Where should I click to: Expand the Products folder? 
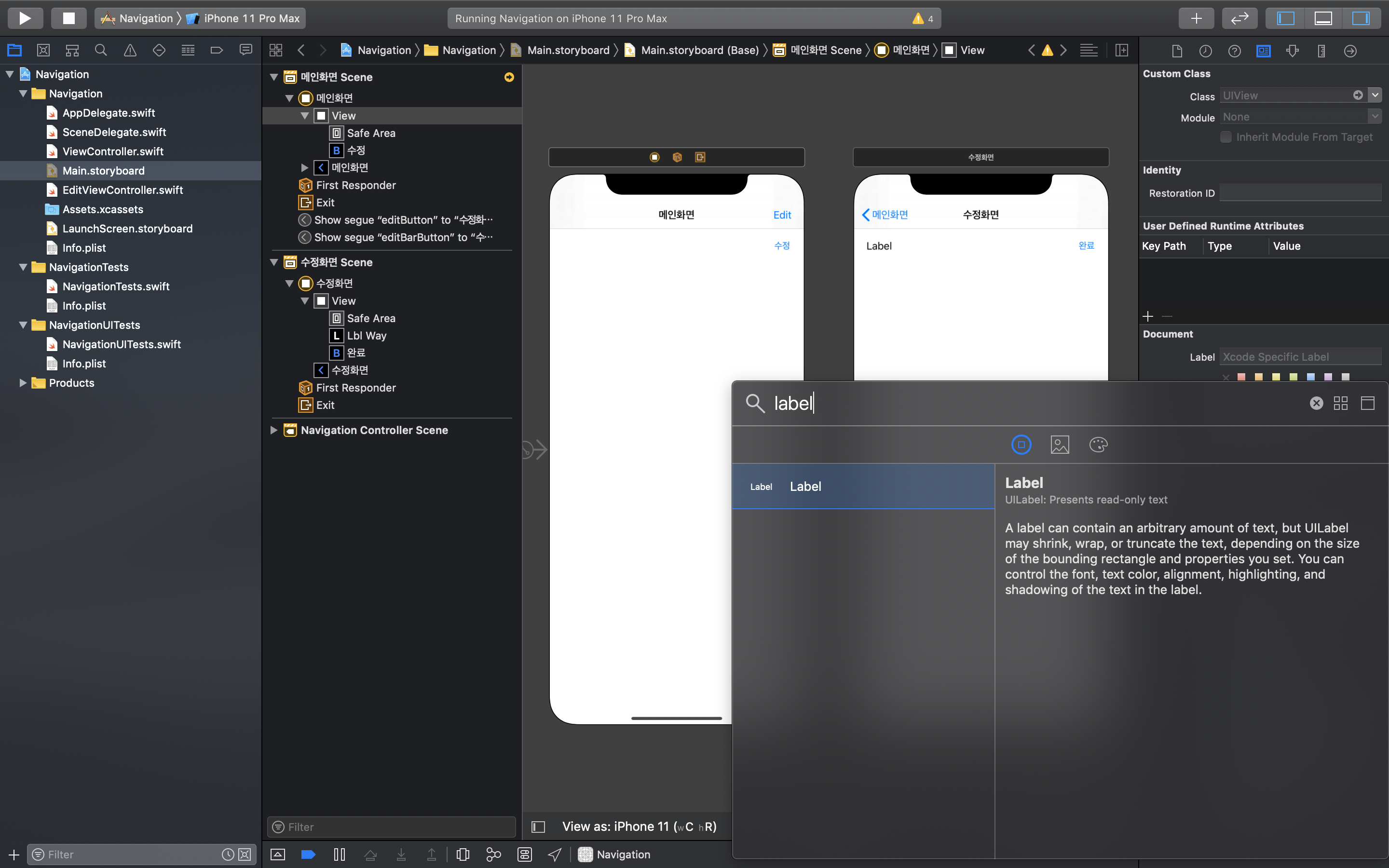[23, 383]
